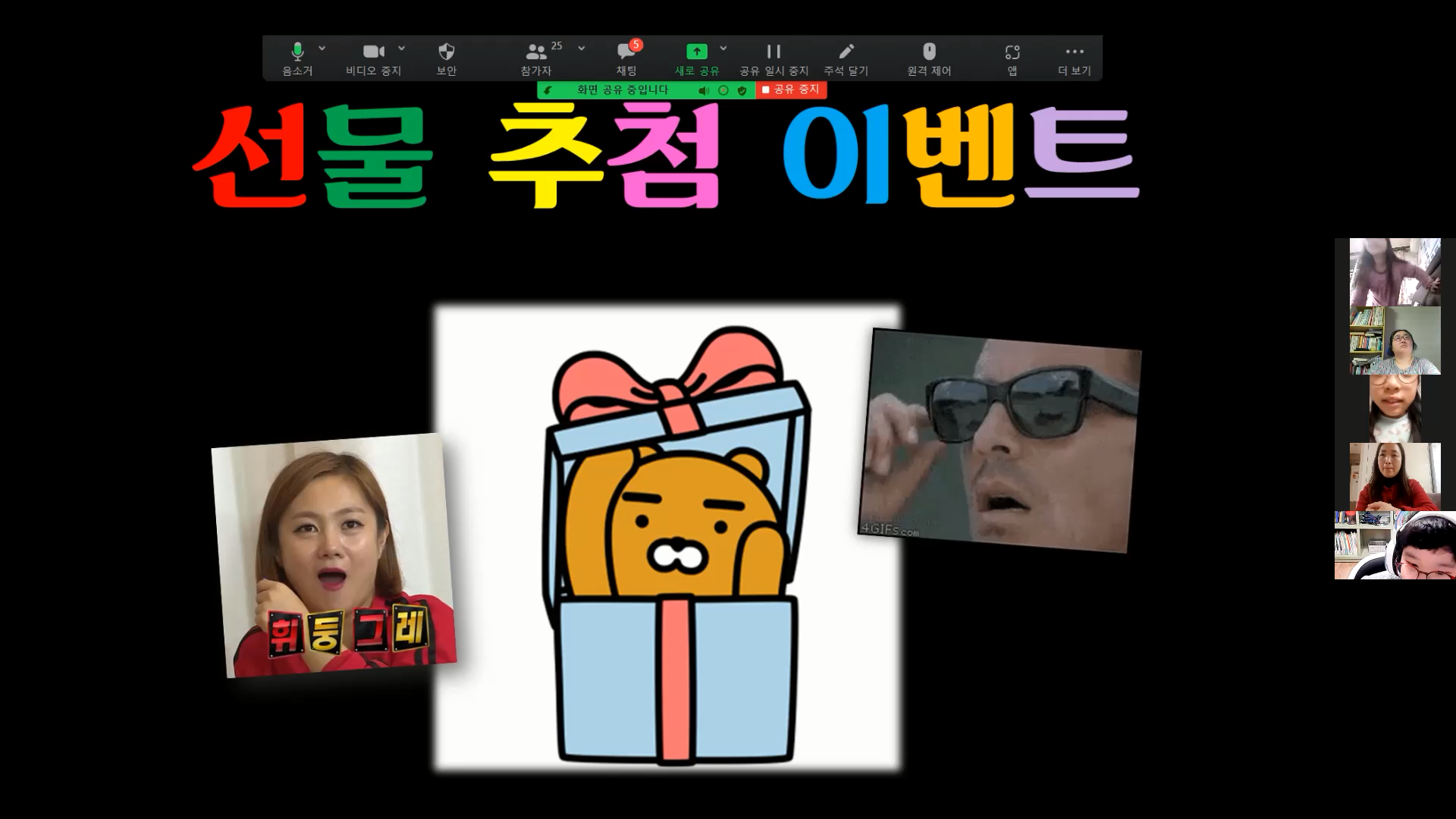Select participant thumbnail in red sweater
This screenshot has height=819, width=1456.
pos(1395,477)
